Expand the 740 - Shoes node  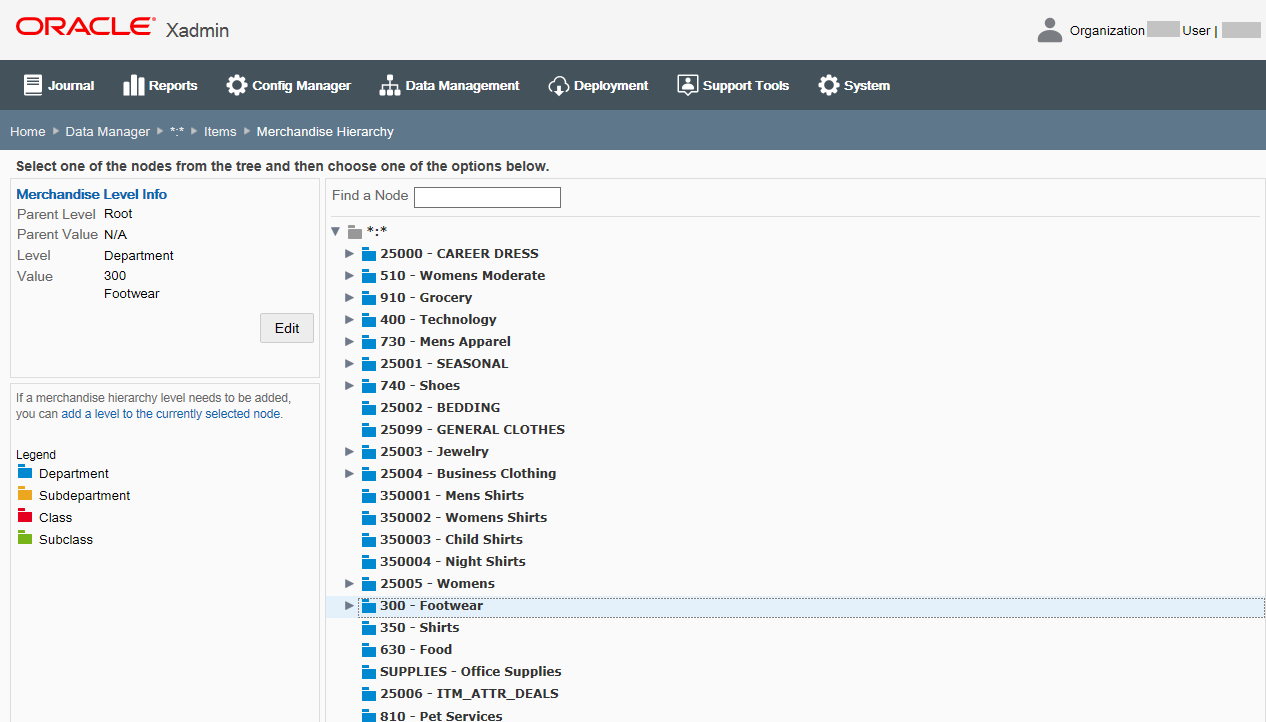350,385
